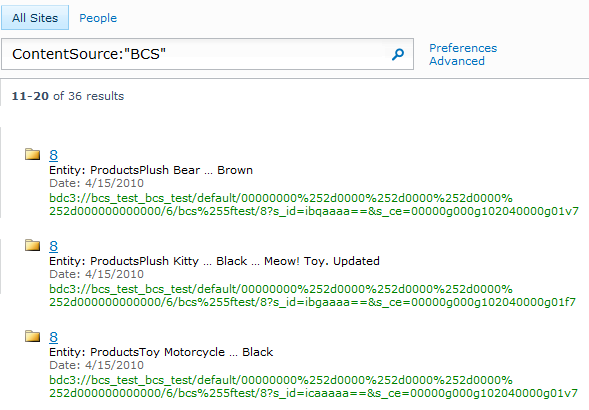Open the Plush Kitty result title link
This screenshot has width=589, height=410.
click(x=54, y=246)
